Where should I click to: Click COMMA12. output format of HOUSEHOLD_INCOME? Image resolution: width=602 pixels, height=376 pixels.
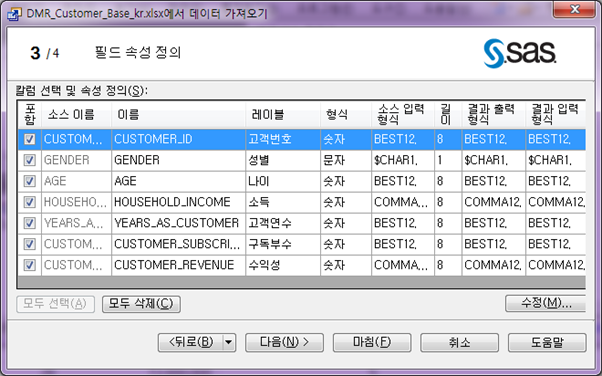(x=494, y=202)
